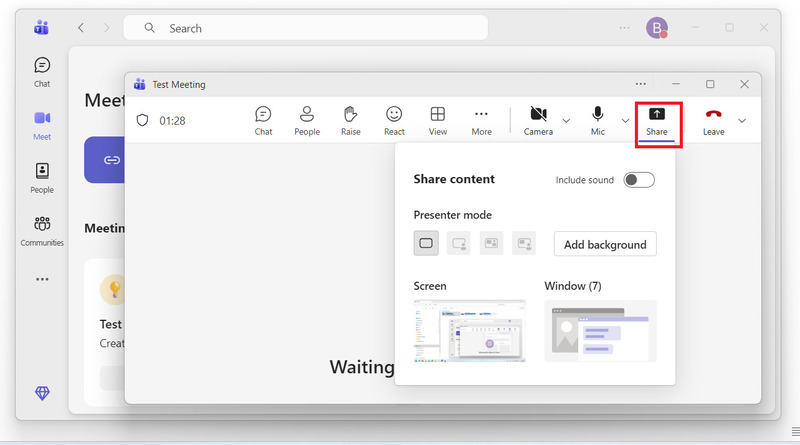
Task: Show the People participants list
Action: [307, 120]
